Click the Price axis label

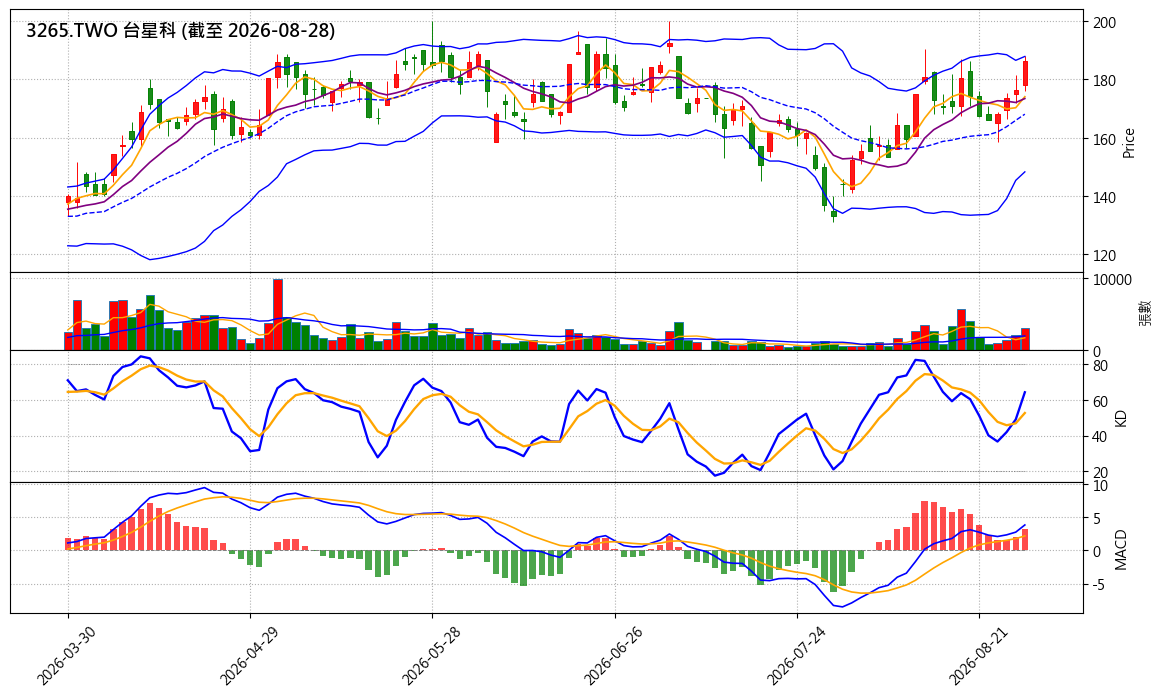1129,143
